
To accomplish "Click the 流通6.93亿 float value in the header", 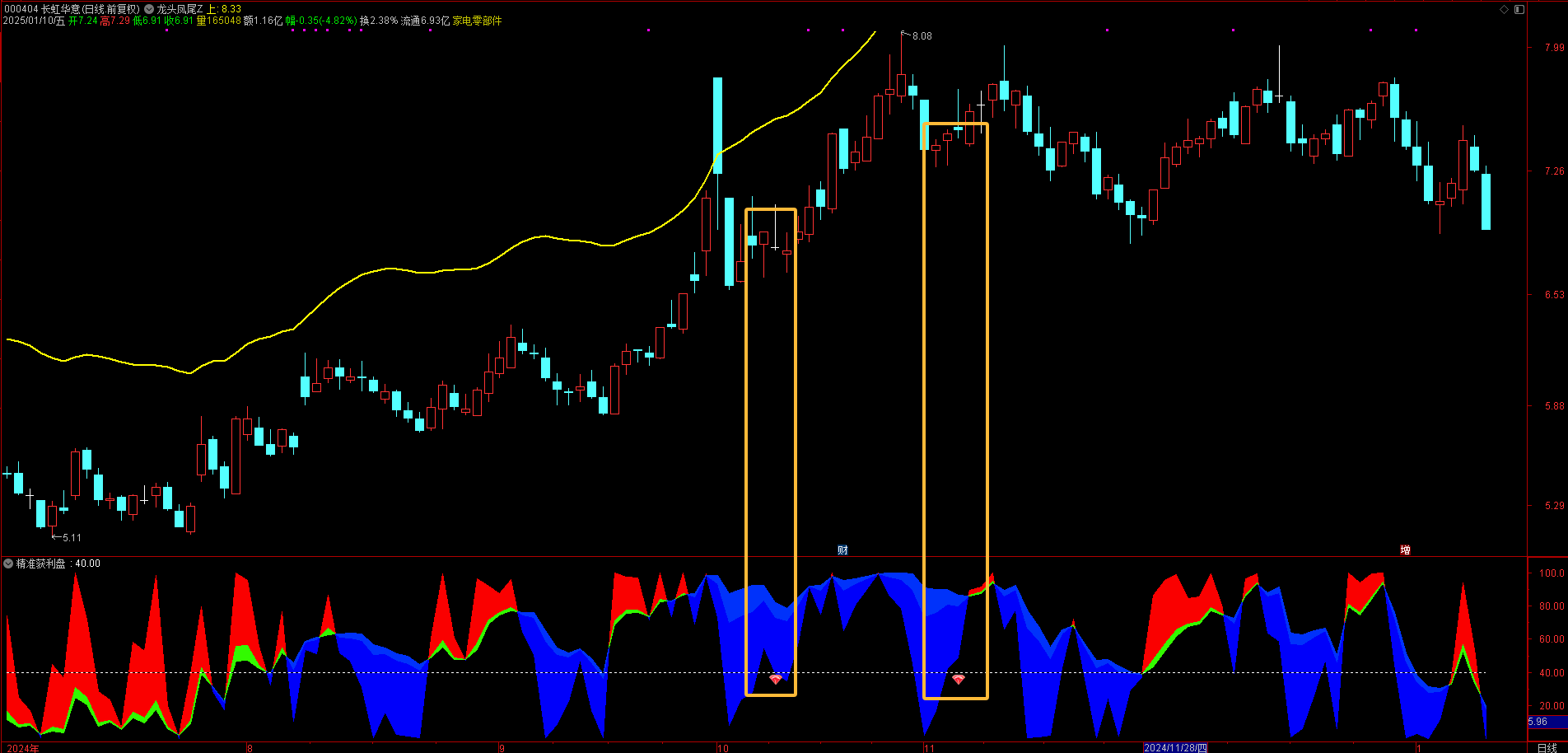I will [425, 21].
